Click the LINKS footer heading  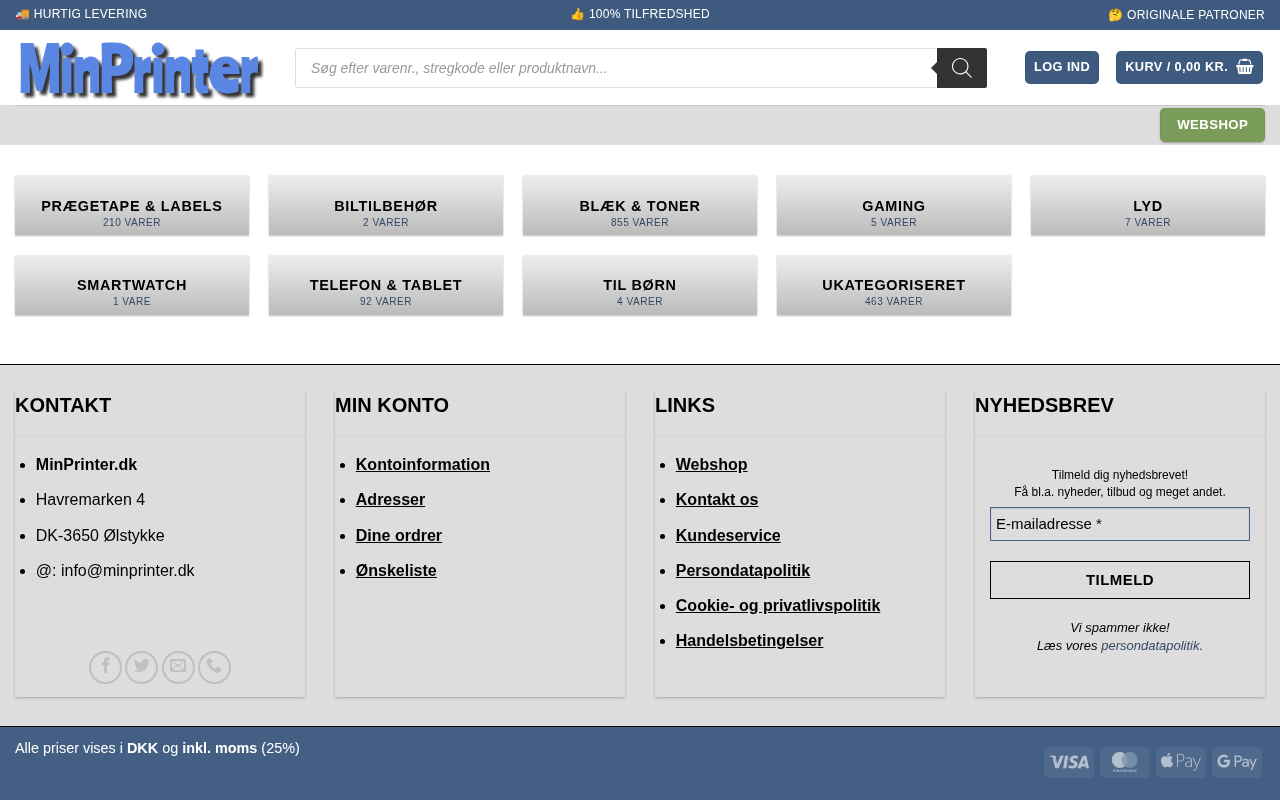(x=685, y=405)
